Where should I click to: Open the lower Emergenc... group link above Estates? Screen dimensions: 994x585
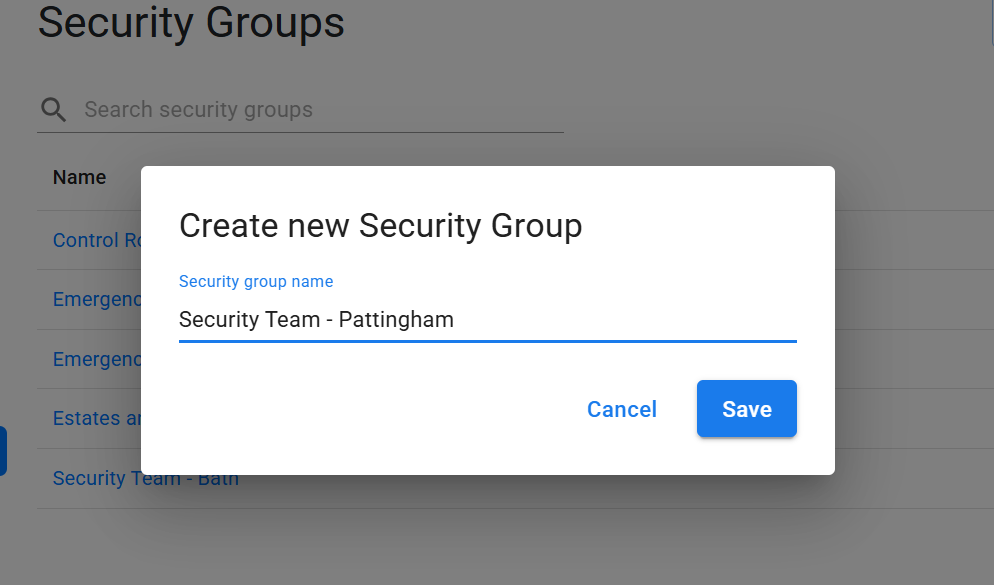point(97,359)
